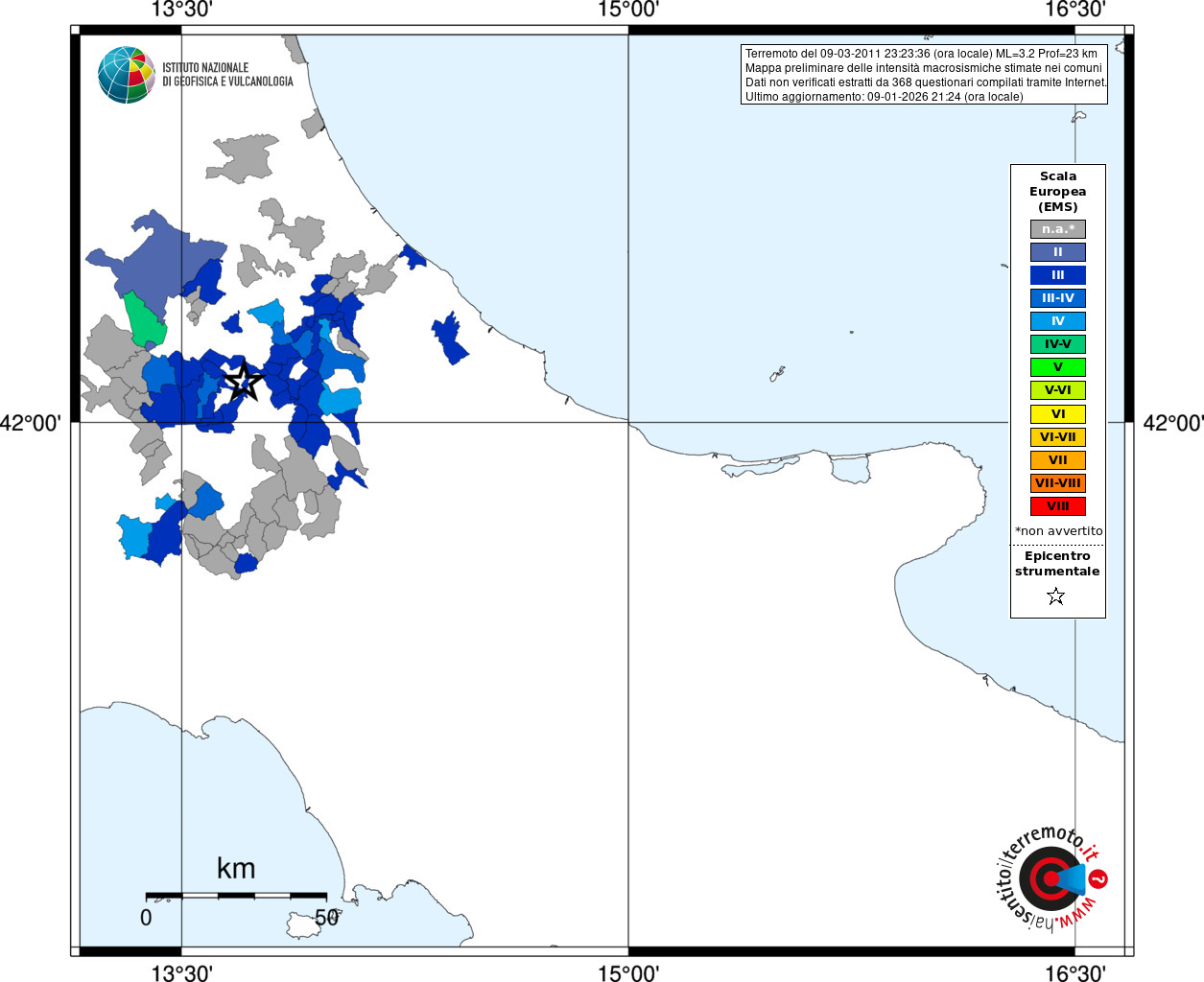Click the epicenter star on the map
Viewport: 1204px width, 982px height.
point(244,381)
